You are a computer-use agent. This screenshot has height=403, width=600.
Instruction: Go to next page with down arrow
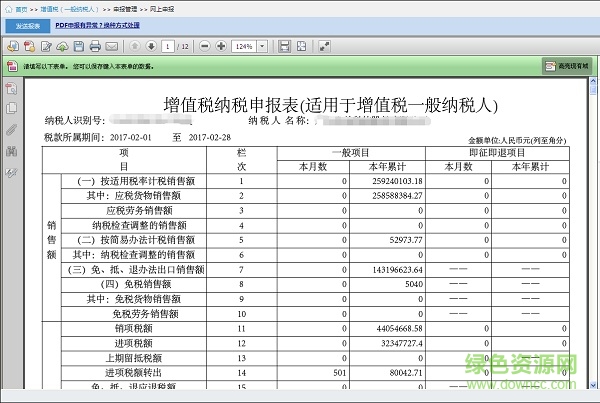(151, 46)
